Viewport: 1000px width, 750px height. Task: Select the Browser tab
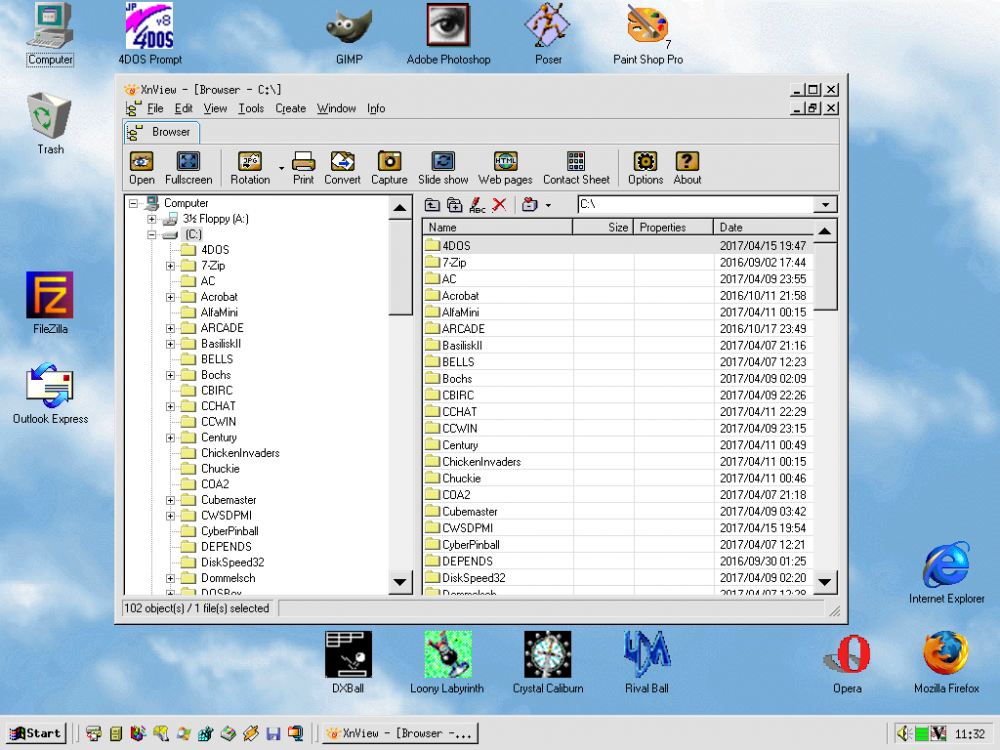point(161,131)
